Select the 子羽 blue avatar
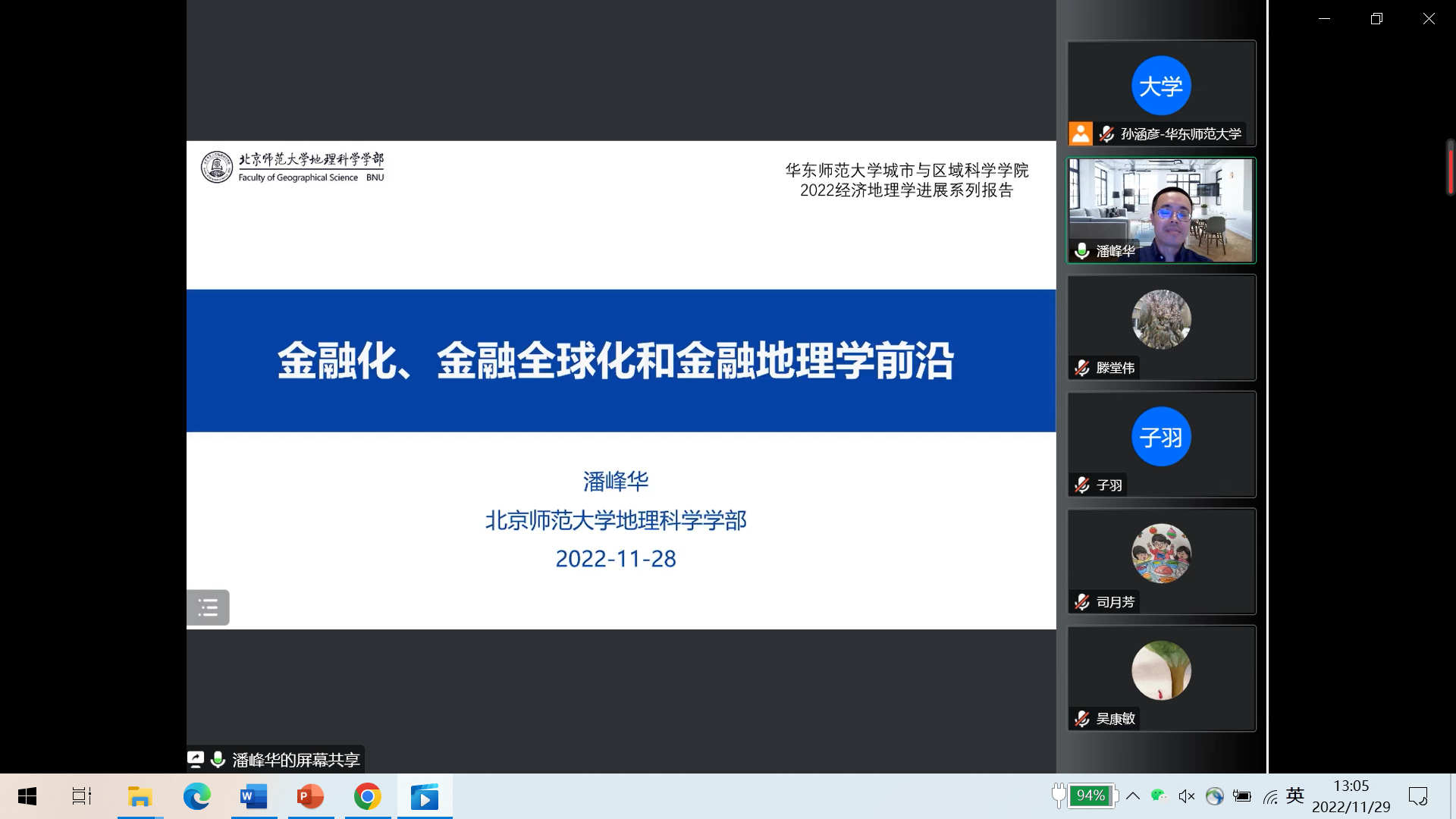 (x=1161, y=437)
